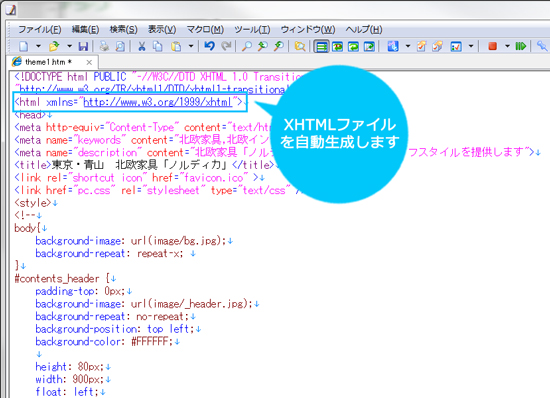This screenshot has height=398, width=550.
Task: Create a new file with the toolbar icon
Action: pyautogui.click(x=24, y=46)
